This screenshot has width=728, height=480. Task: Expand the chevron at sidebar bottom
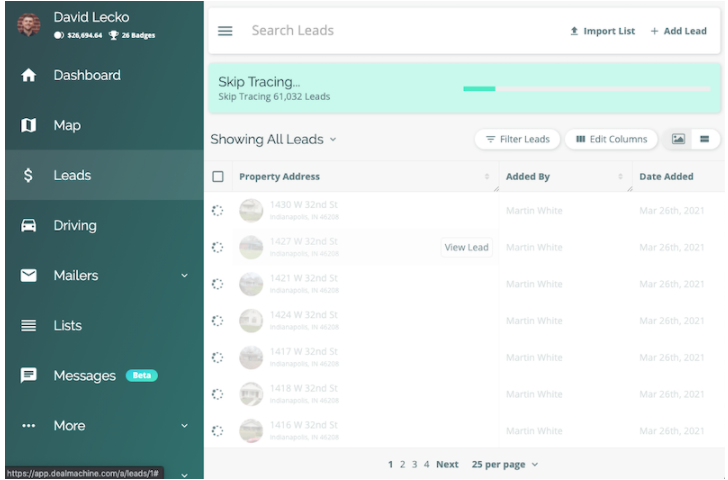tap(184, 475)
